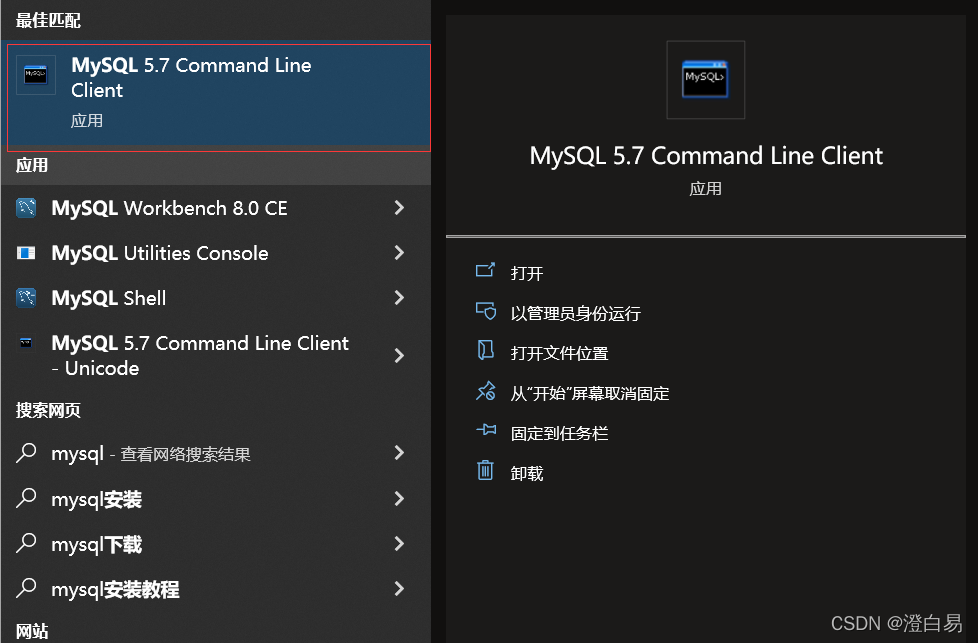This screenshot has width=978, height=643.
Task: Click the MySQL Workbench 8.0 CE icon
Action: 27,208
